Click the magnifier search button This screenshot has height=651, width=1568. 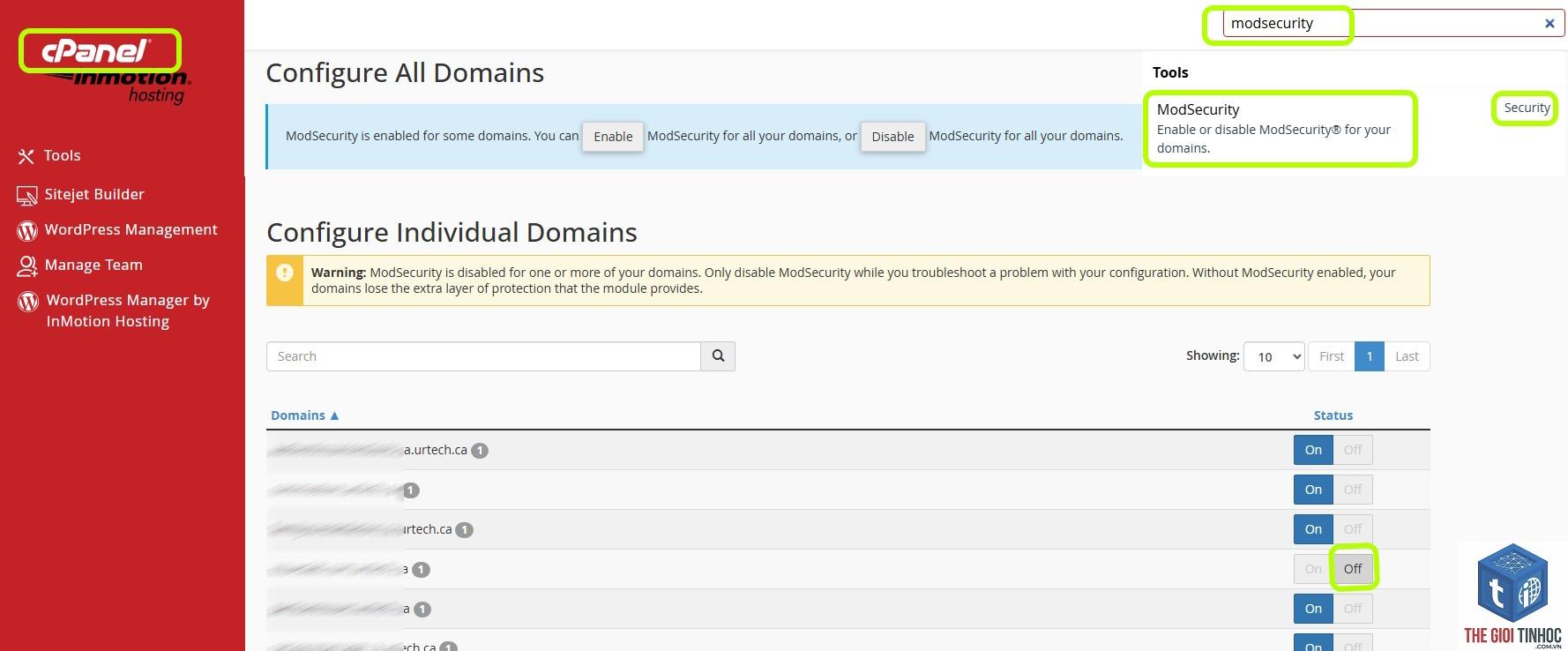point(718,356)
